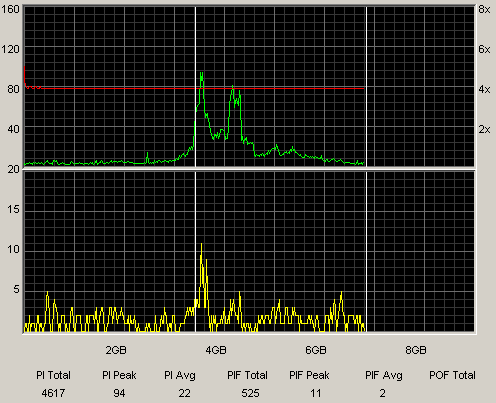Click the 2GB axis label

(x=116, y=350)
